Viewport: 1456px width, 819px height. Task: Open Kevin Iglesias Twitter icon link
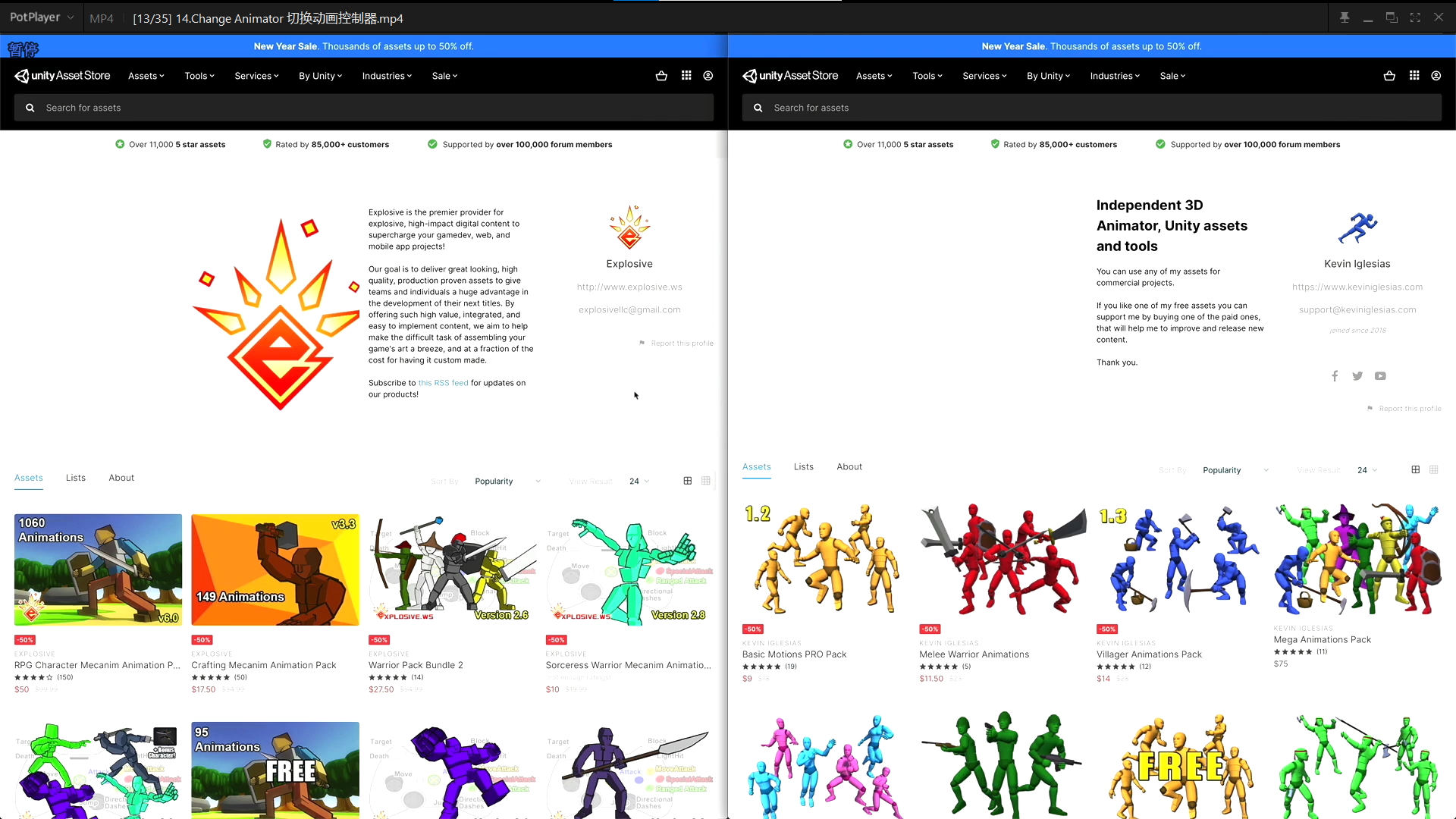coord(1357,376)
